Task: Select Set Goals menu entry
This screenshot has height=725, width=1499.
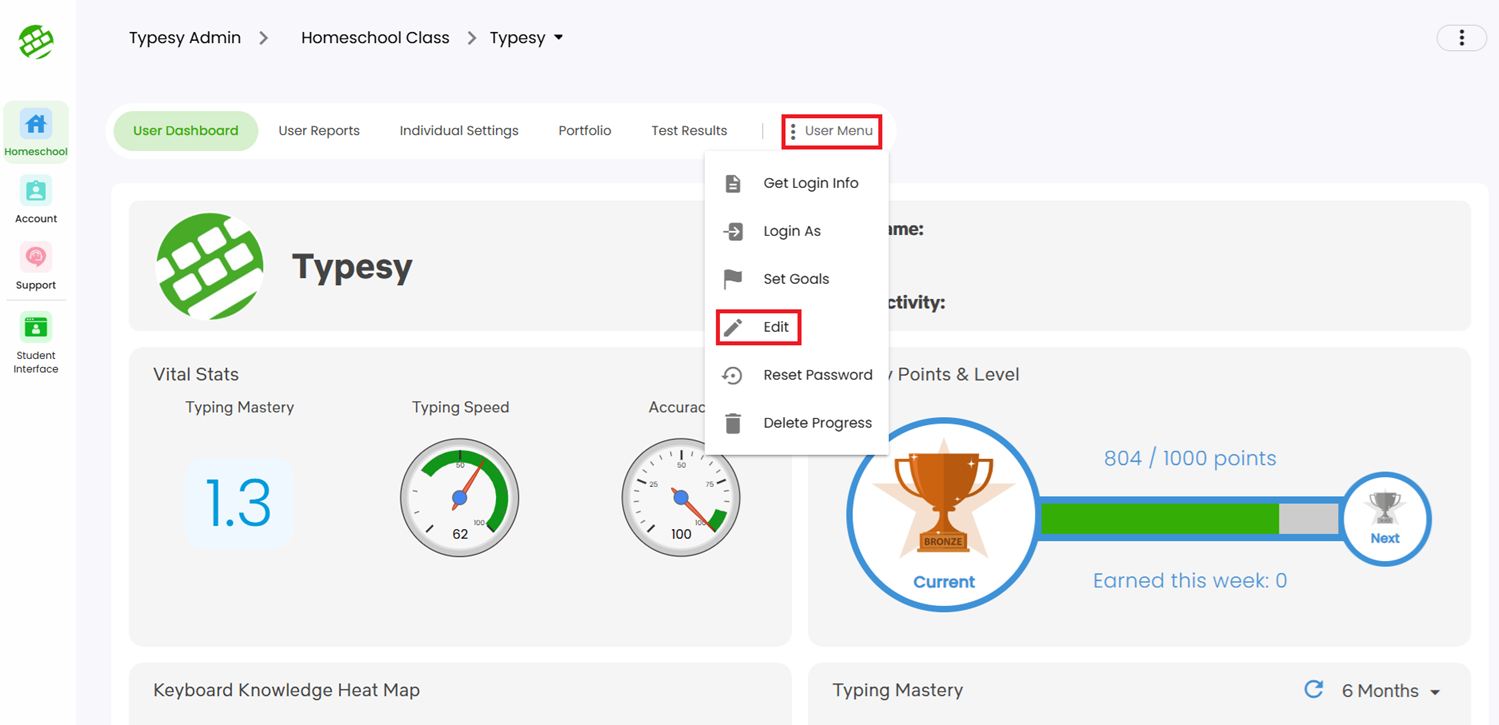Action: click(x=796, y=279)
